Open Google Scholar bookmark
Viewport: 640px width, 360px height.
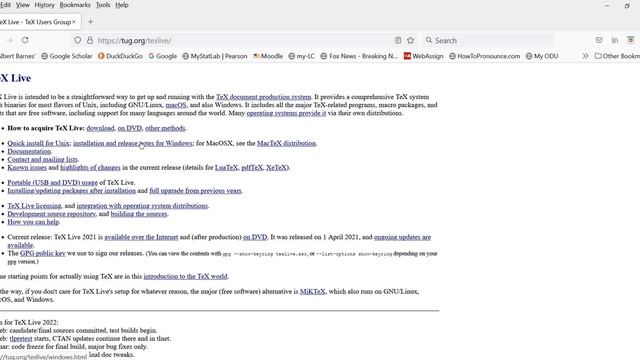pos(67,56)
